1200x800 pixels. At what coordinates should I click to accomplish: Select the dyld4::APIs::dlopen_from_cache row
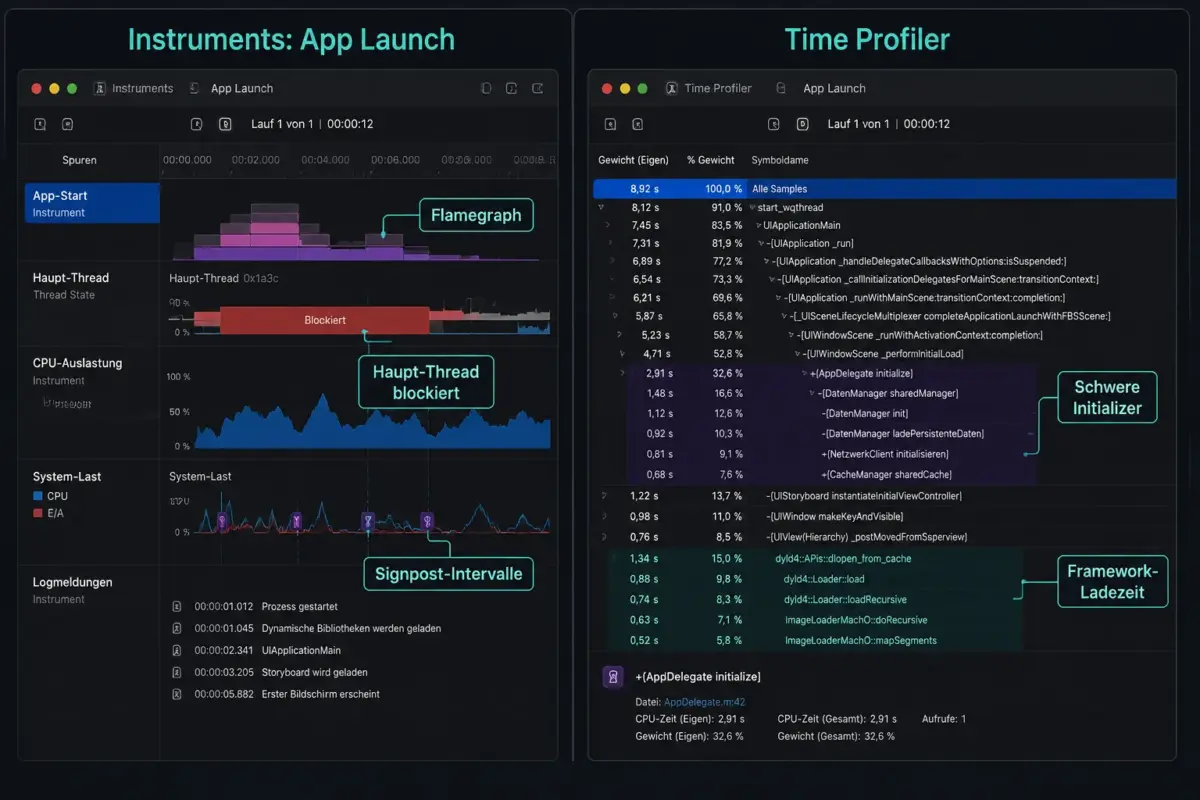(815, 559)
